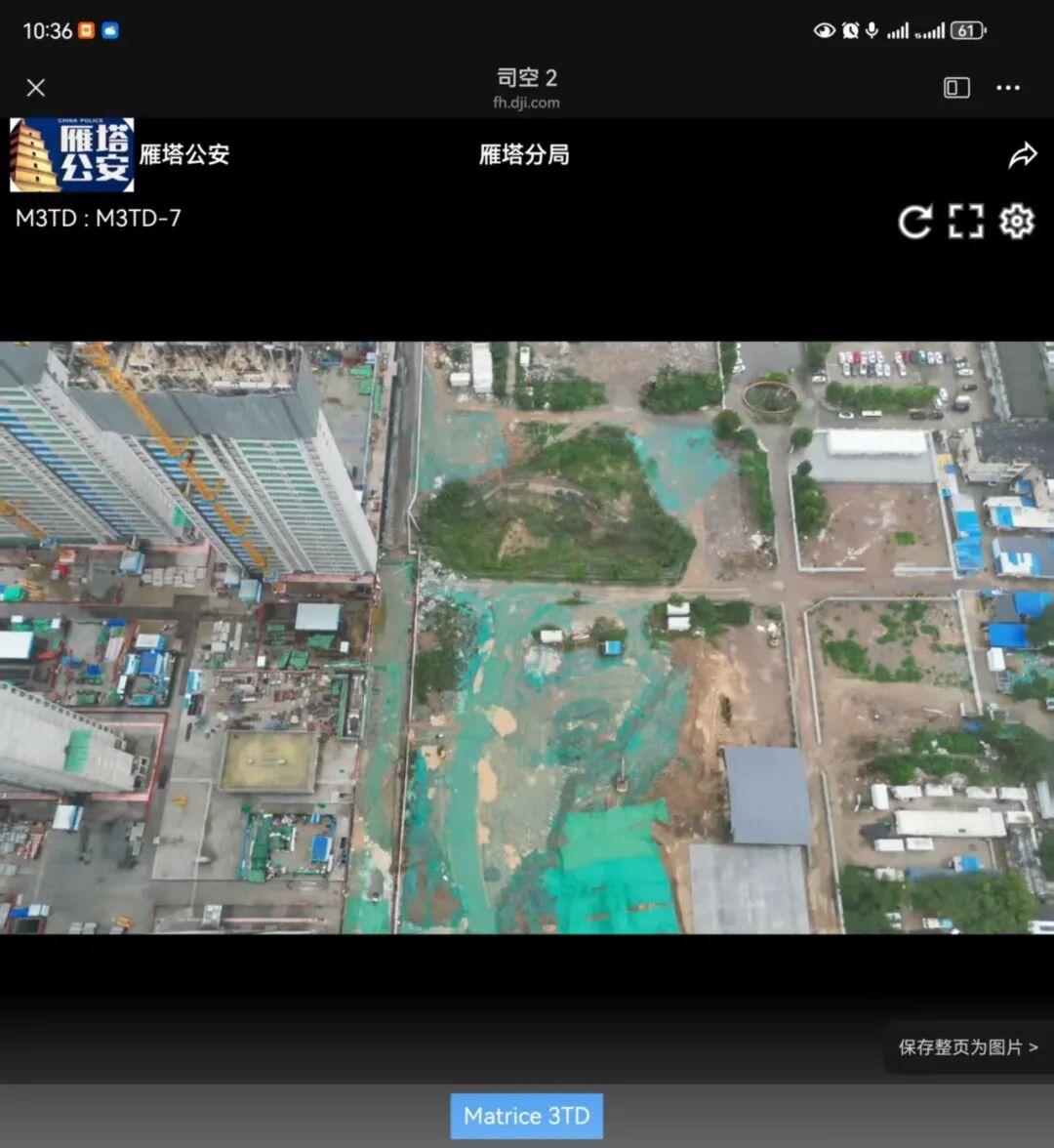Tap the microphone status bar icon
This screenshot has width=1054, height=1148.
(872, 30)
